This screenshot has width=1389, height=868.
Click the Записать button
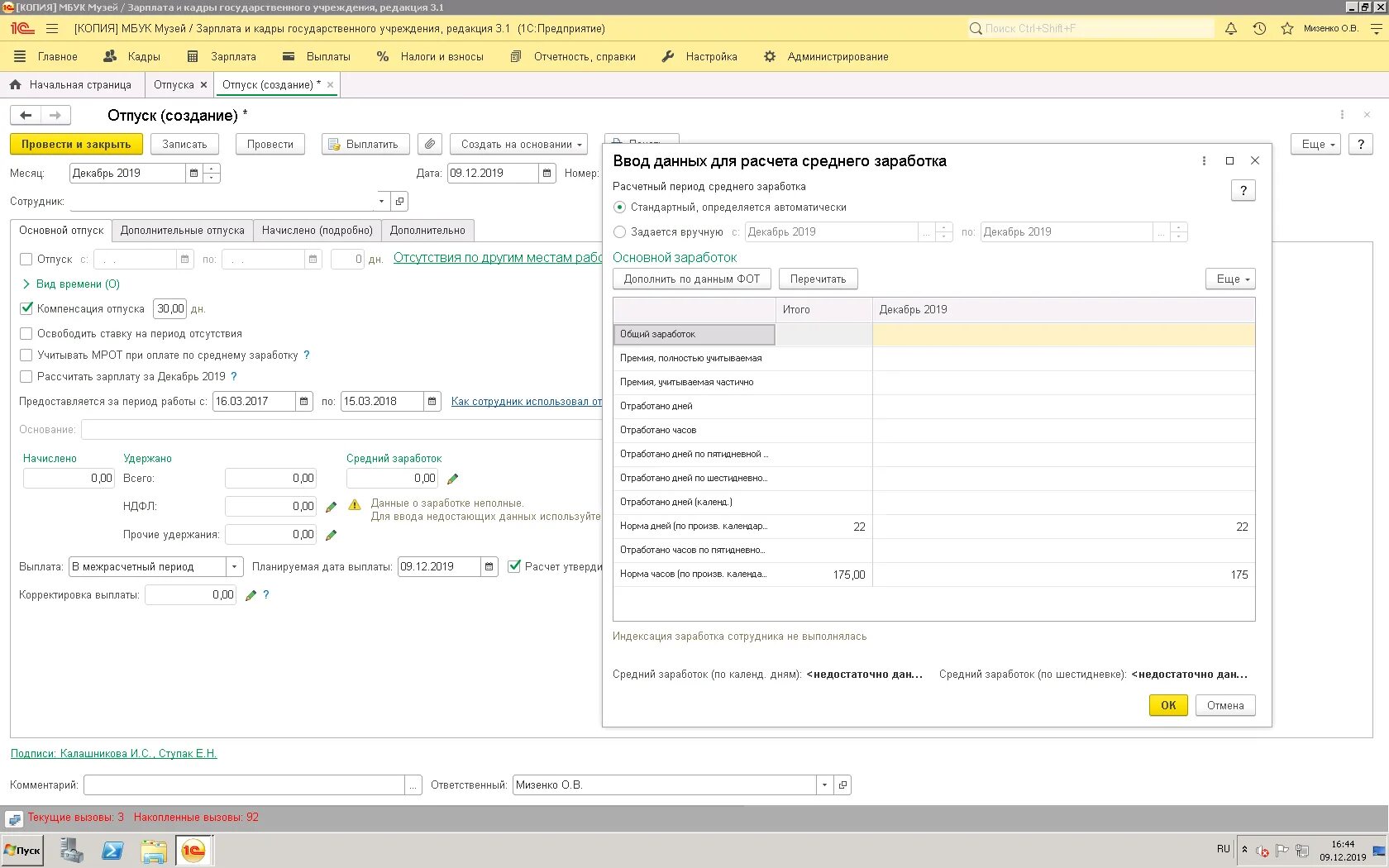point(184,144)
